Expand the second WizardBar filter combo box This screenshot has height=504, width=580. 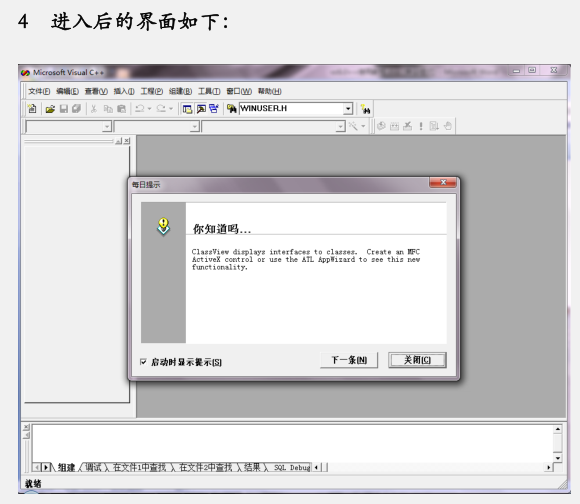[x=195, y=126]
